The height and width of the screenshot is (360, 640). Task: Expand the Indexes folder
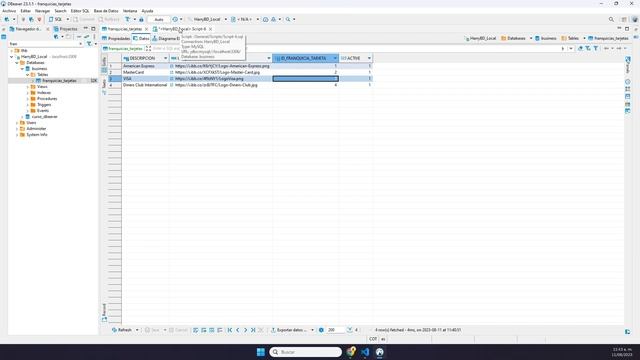pyautogui.click(x=28, y=93)
